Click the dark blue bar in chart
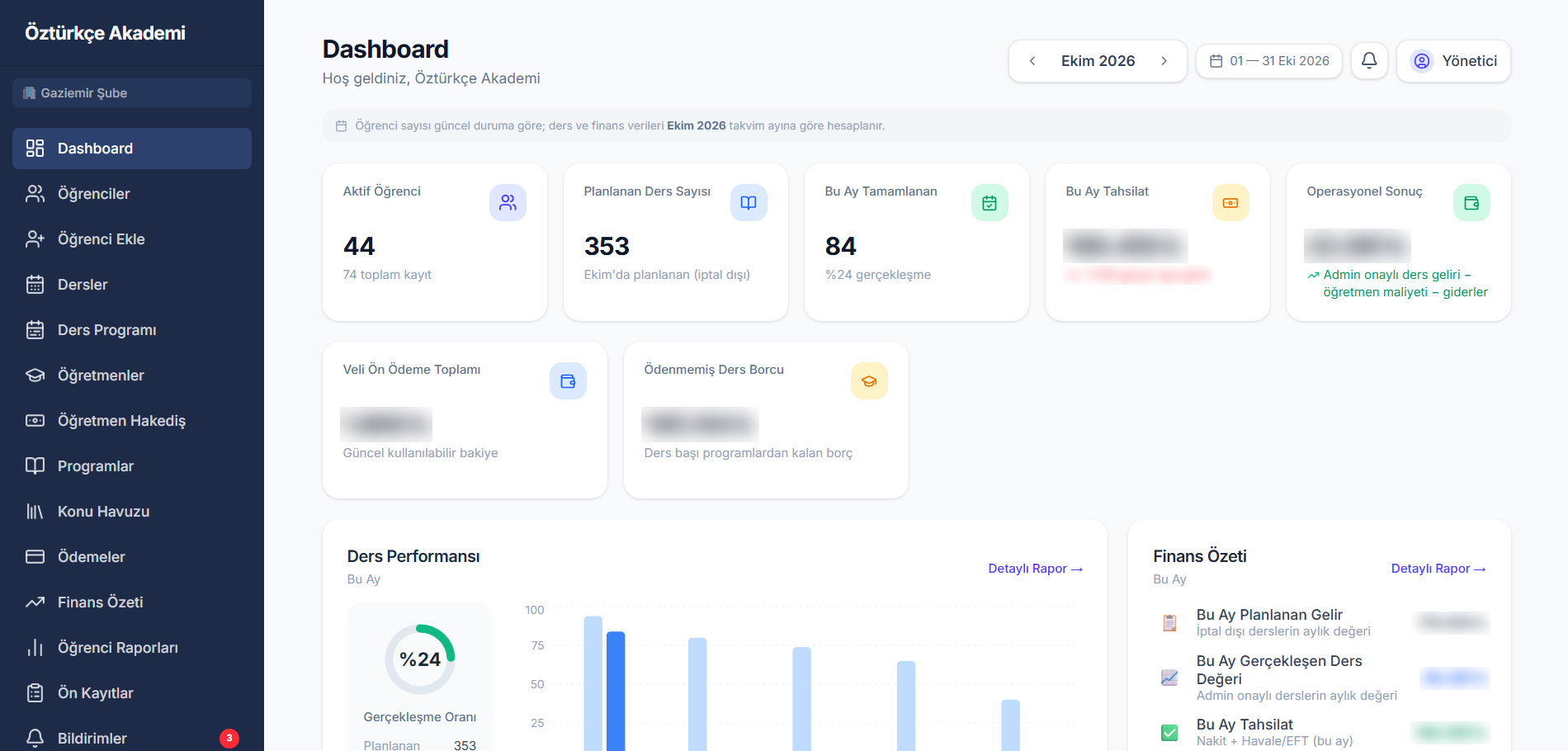 (616, 691)
